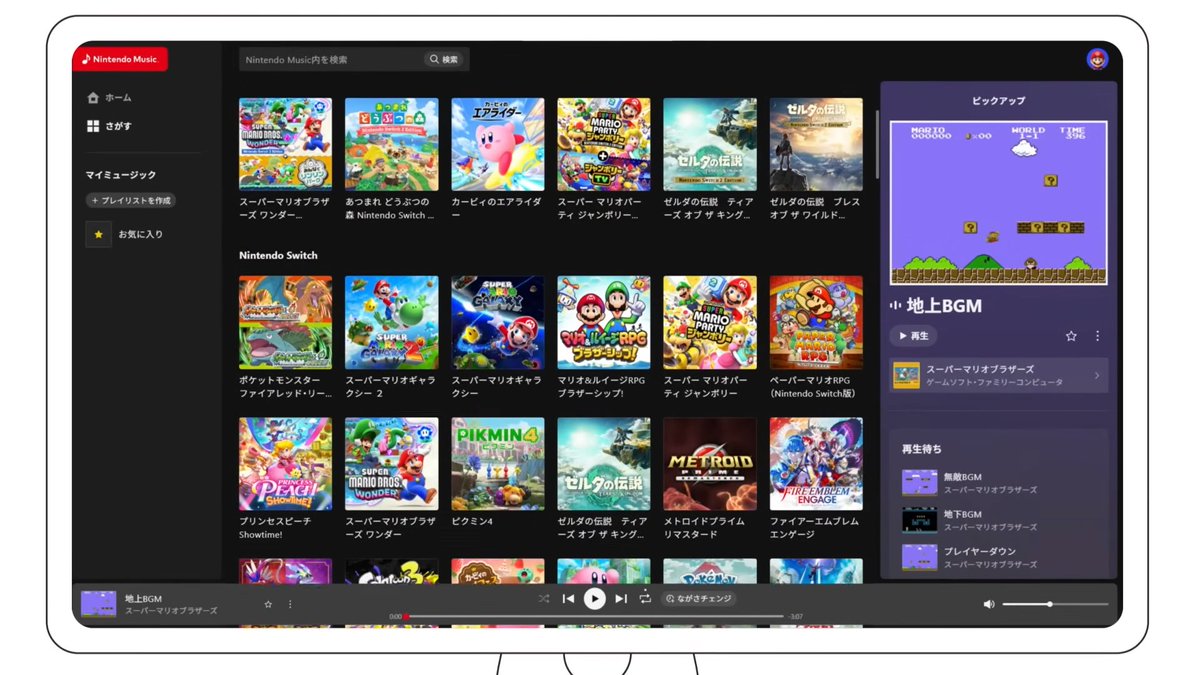The height and width of the screenshot is (675, 1200).
Task: Click the now-playing thumbnail in the player bar
Action: pyautogui.click(x=99, y=604)
